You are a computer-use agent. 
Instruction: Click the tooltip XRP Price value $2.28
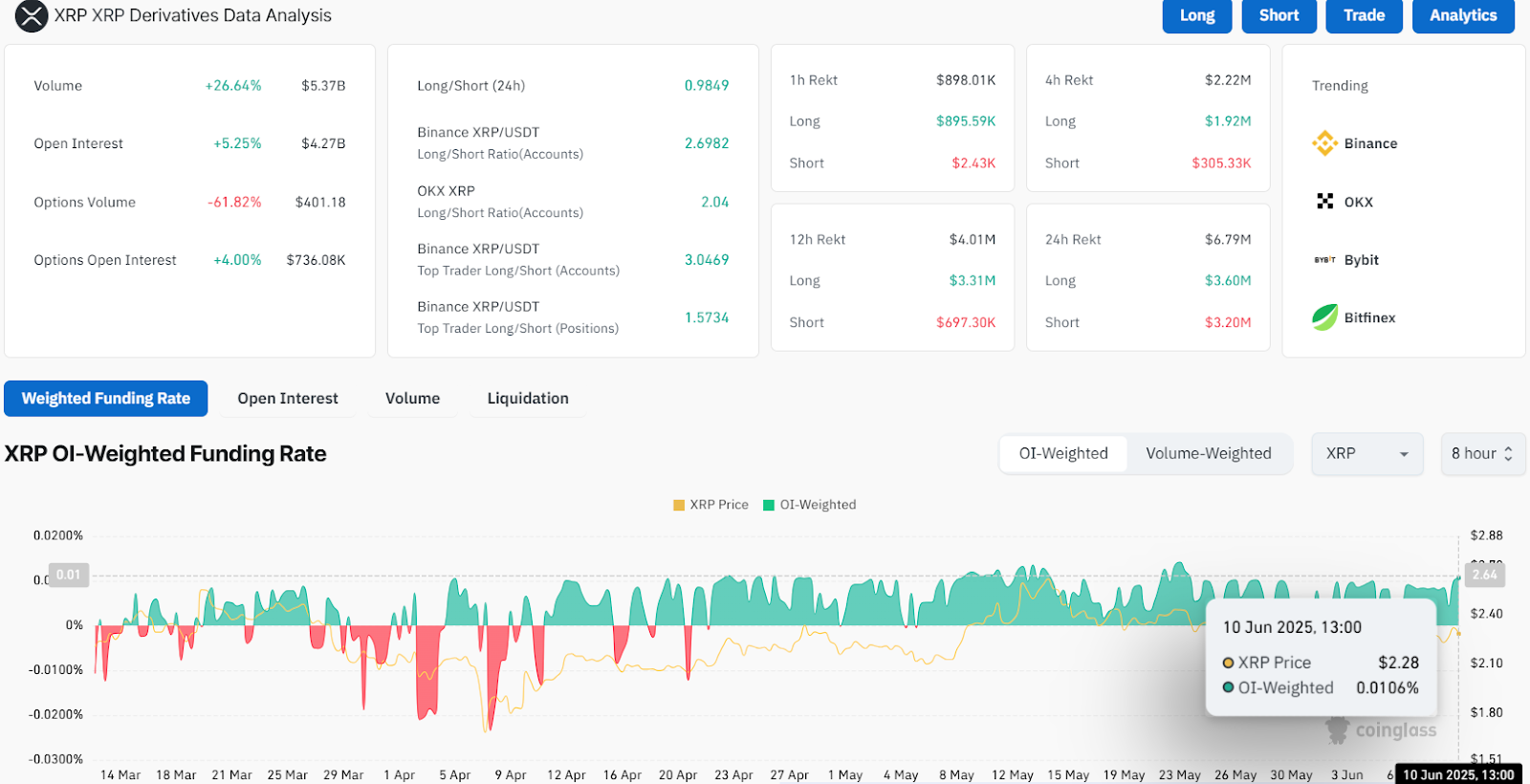tap(1399, 663)
